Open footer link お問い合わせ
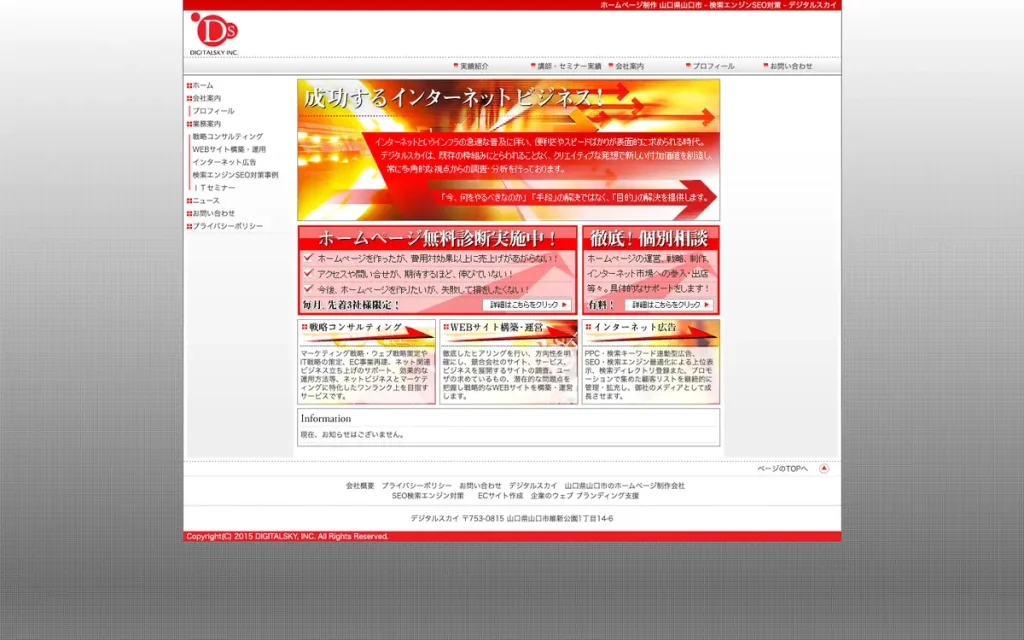The height and width of the screenshot is (640, 1024). pyautogui.click(x=480, y=486)
